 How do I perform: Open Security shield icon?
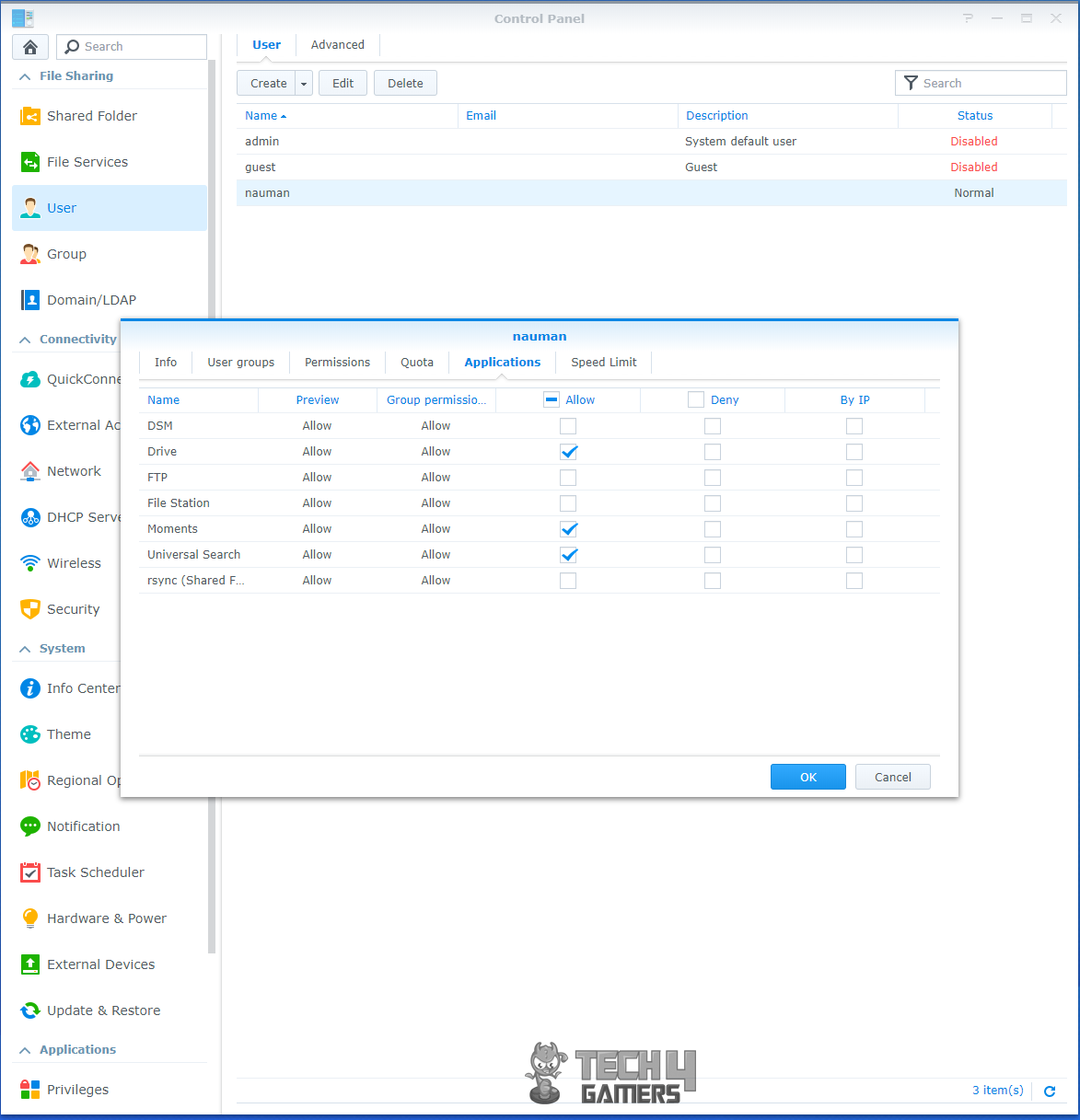(30, 609)
